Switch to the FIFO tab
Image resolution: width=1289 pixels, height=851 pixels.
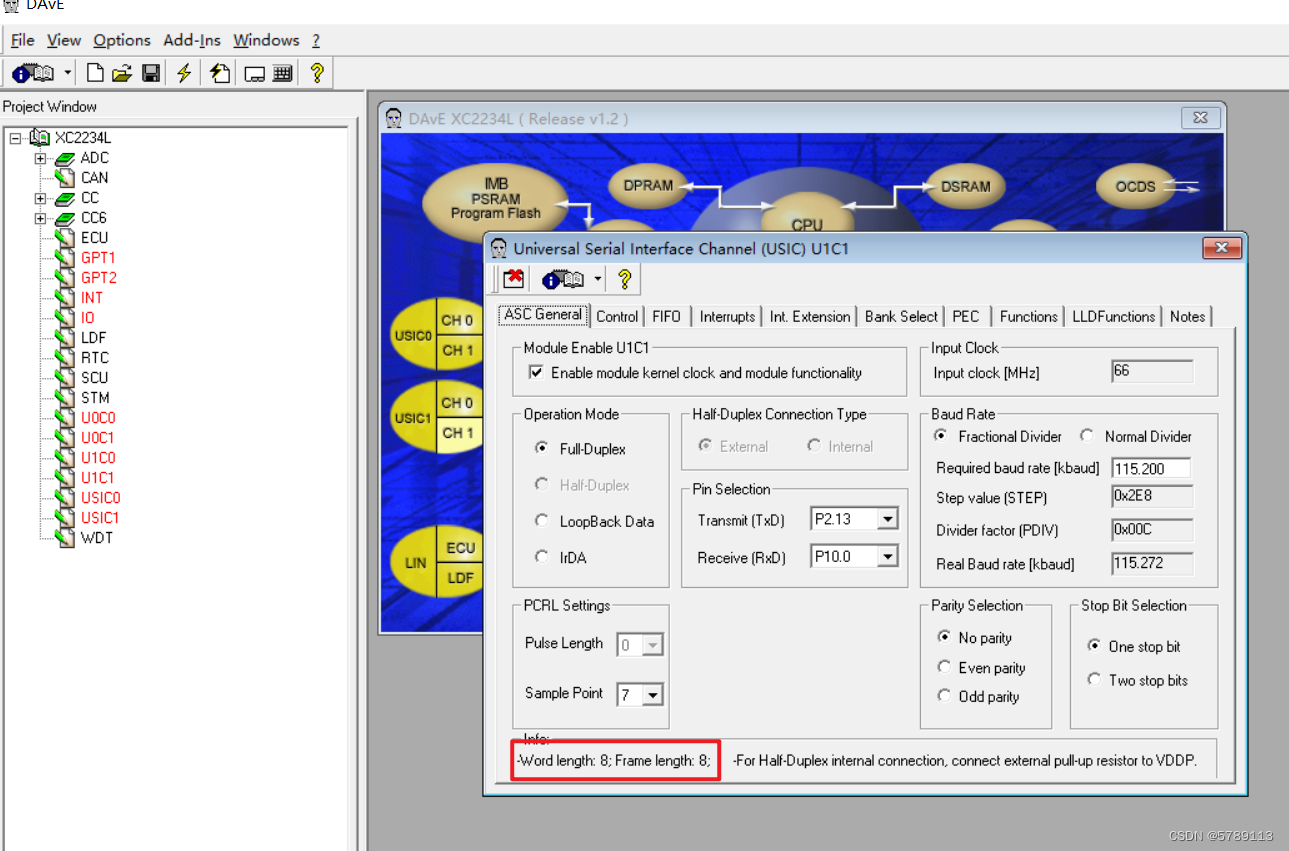pos(666,316)
